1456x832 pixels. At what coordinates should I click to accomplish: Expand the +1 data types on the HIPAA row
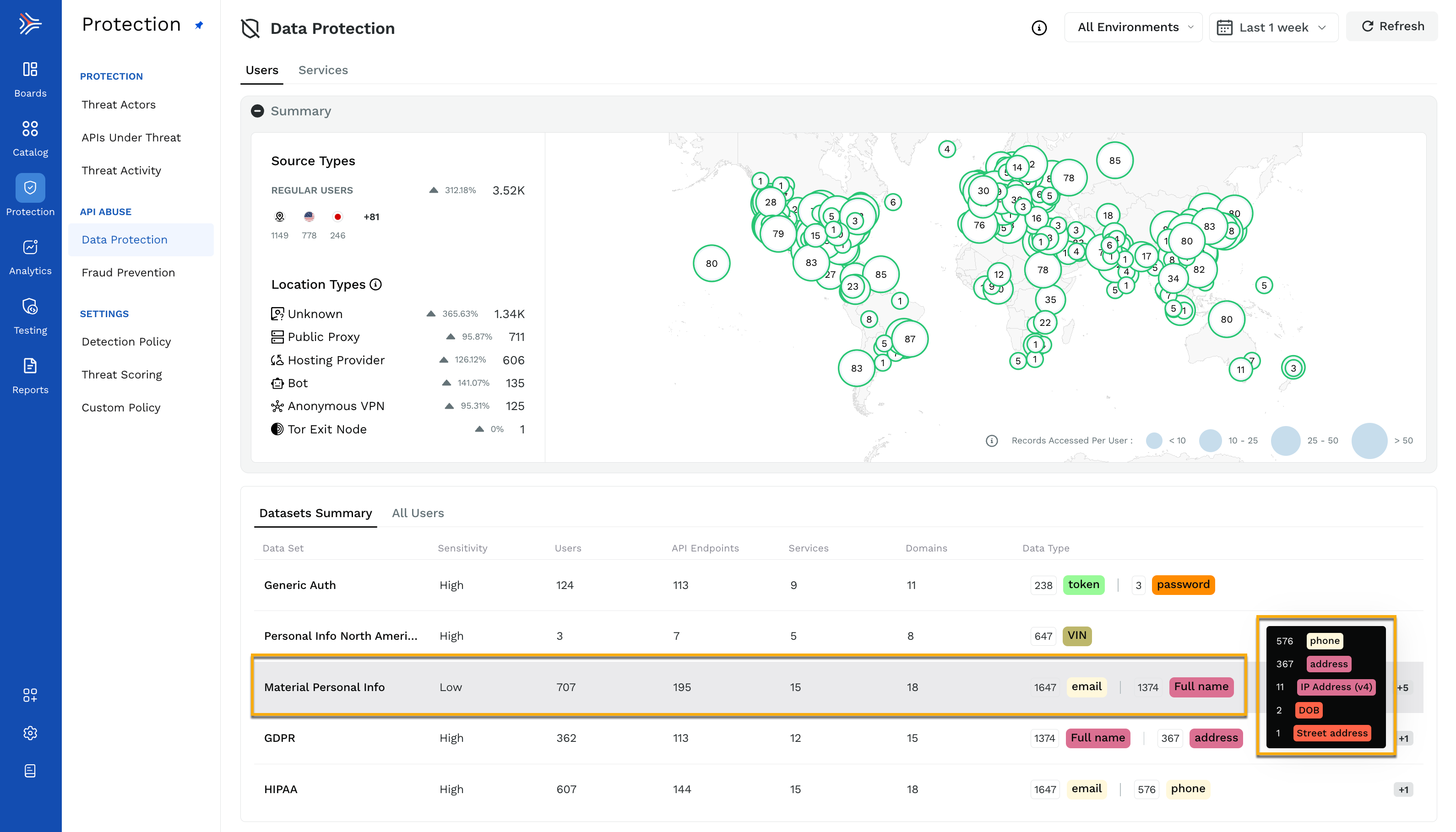1403,790
